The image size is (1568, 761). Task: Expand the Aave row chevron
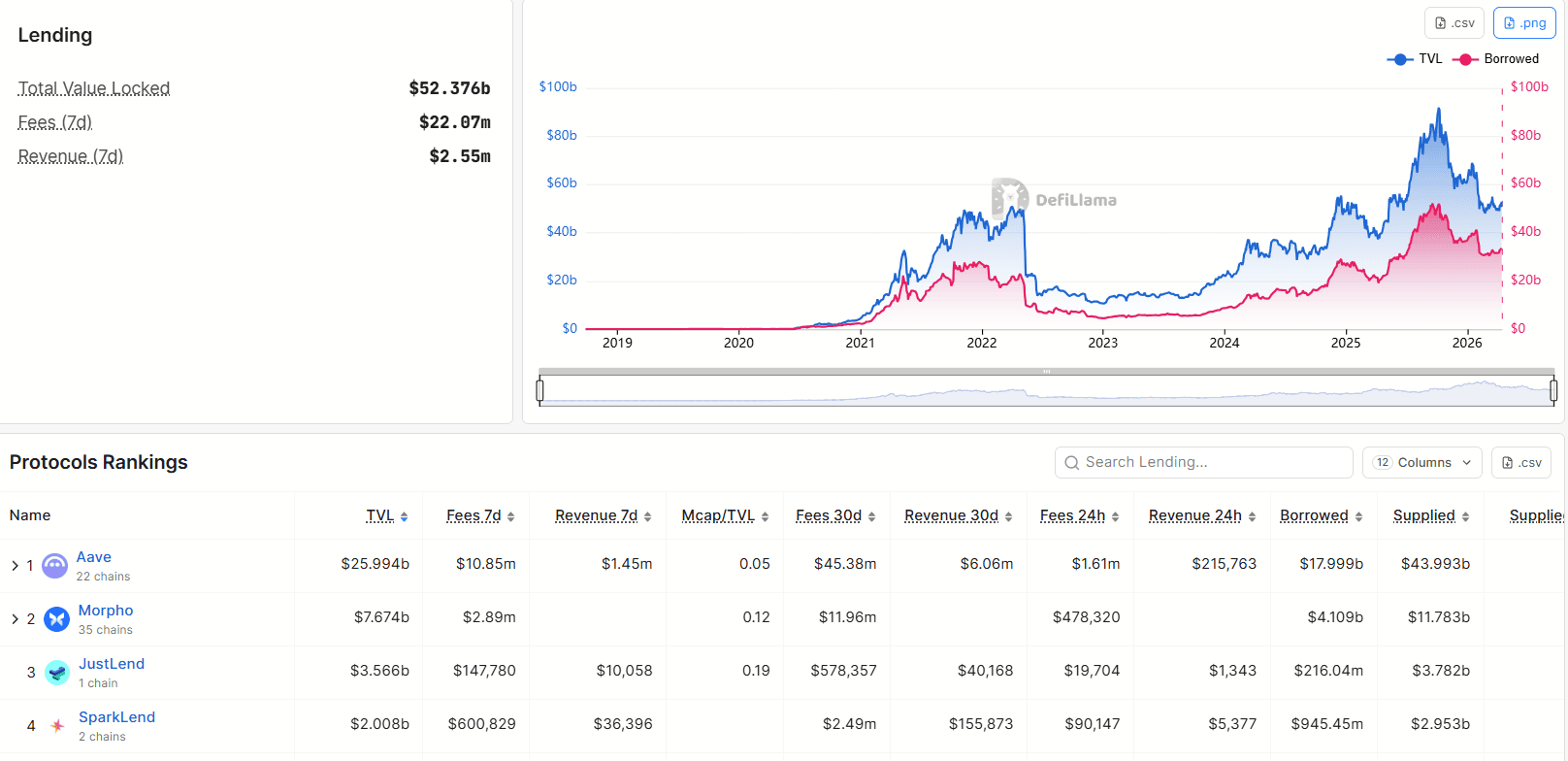point(15,565)
